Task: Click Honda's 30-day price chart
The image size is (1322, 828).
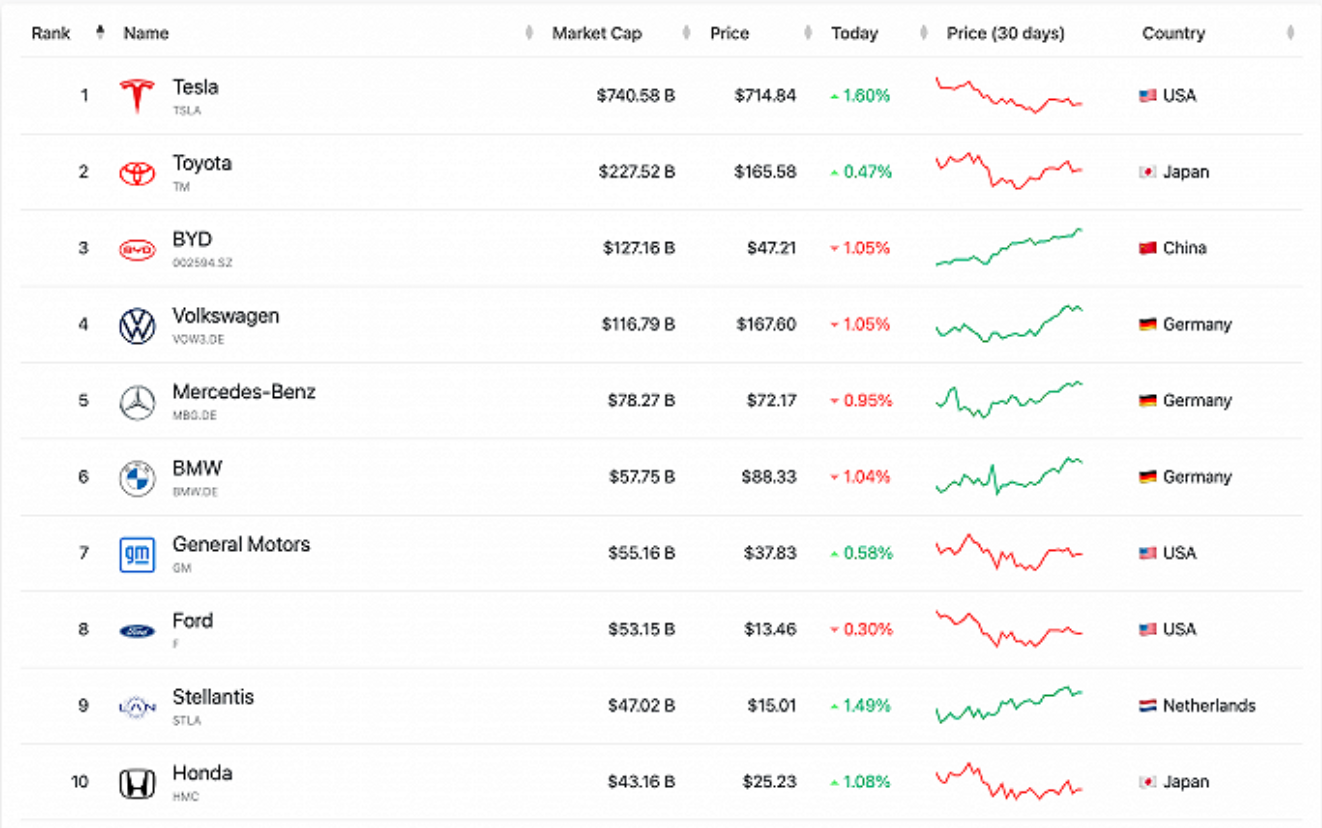Action: [1008, 781]
